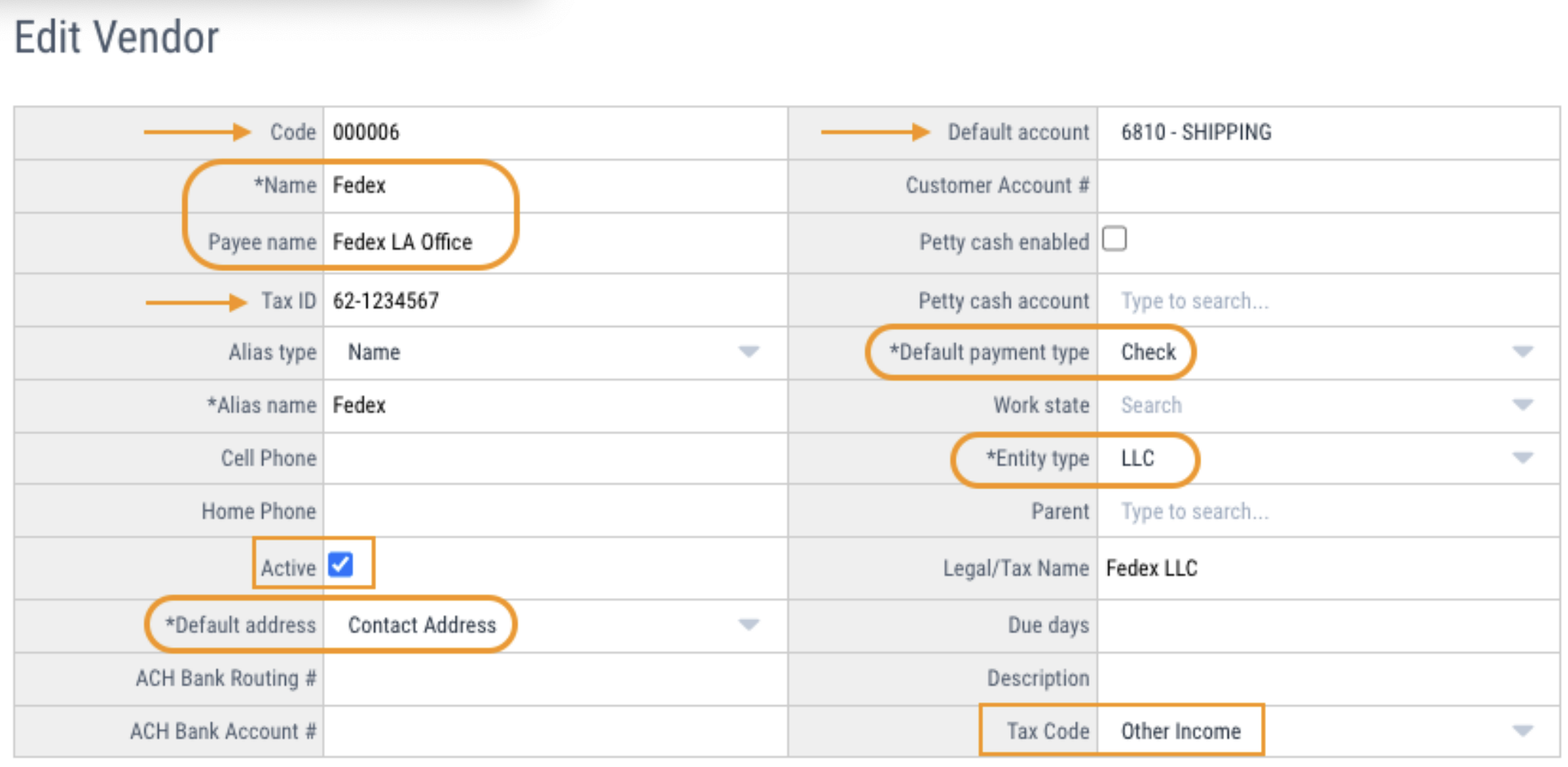Select Contact Address in Default address

[422, 624]
